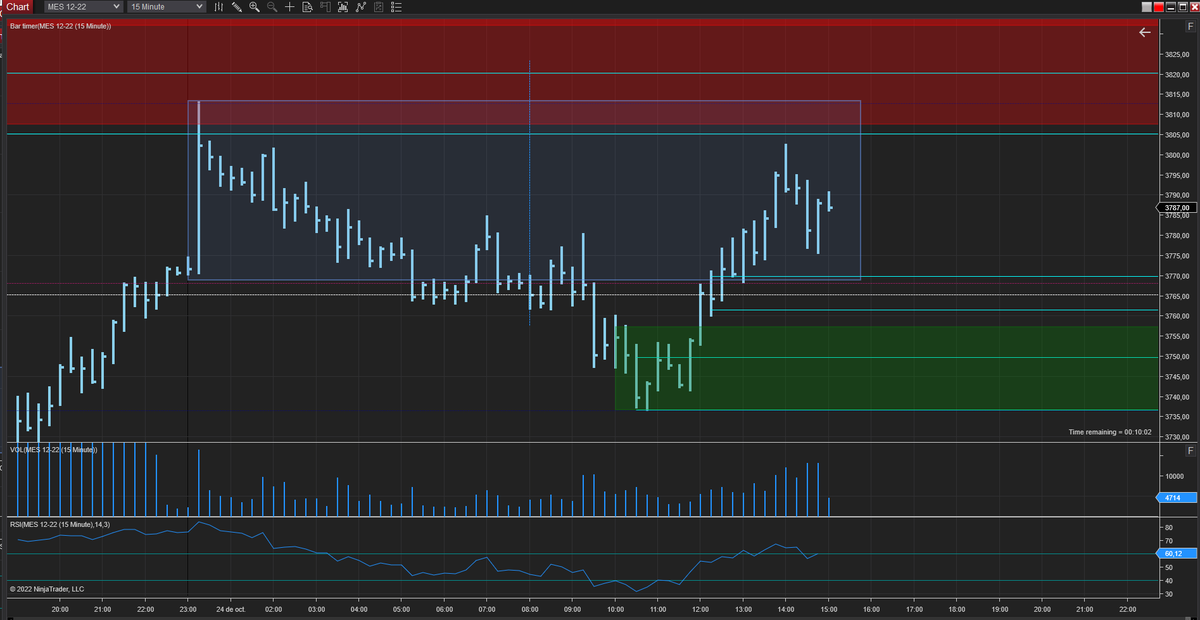Click the 24 de oct. date label

tap(231, 608)
